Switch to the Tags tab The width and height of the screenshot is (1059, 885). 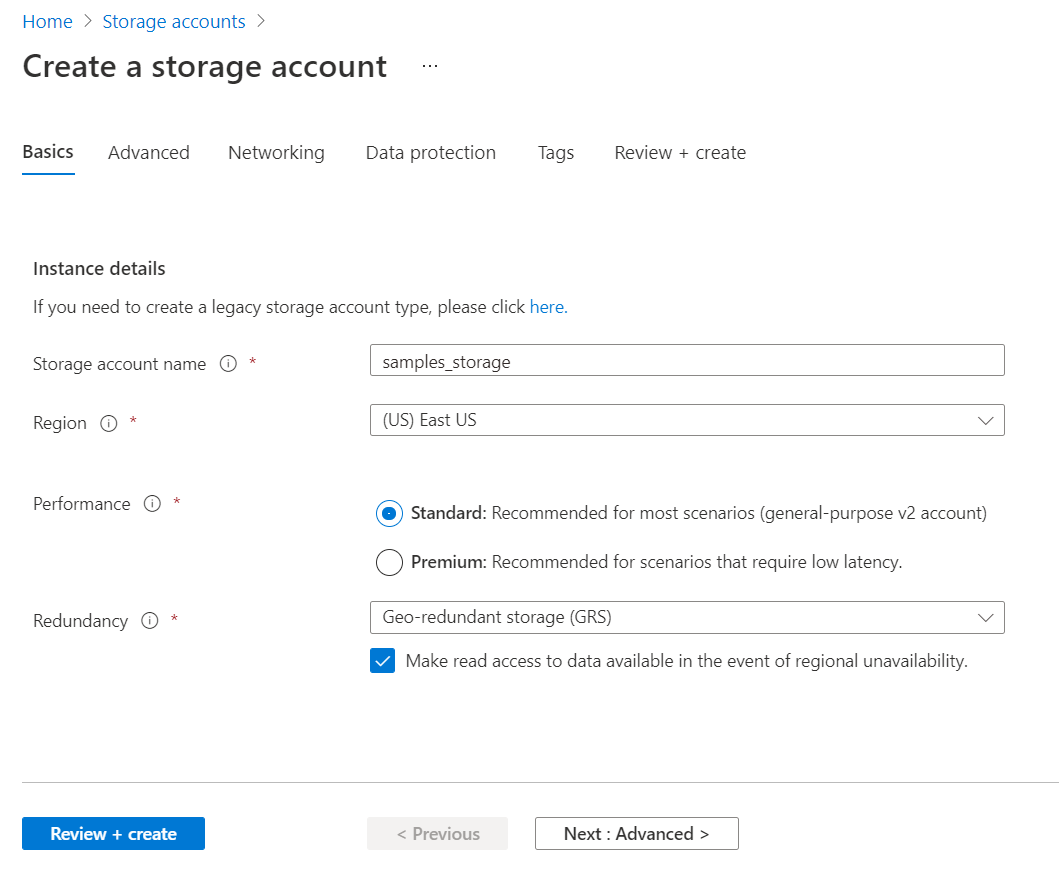click(x=556, y=153)
